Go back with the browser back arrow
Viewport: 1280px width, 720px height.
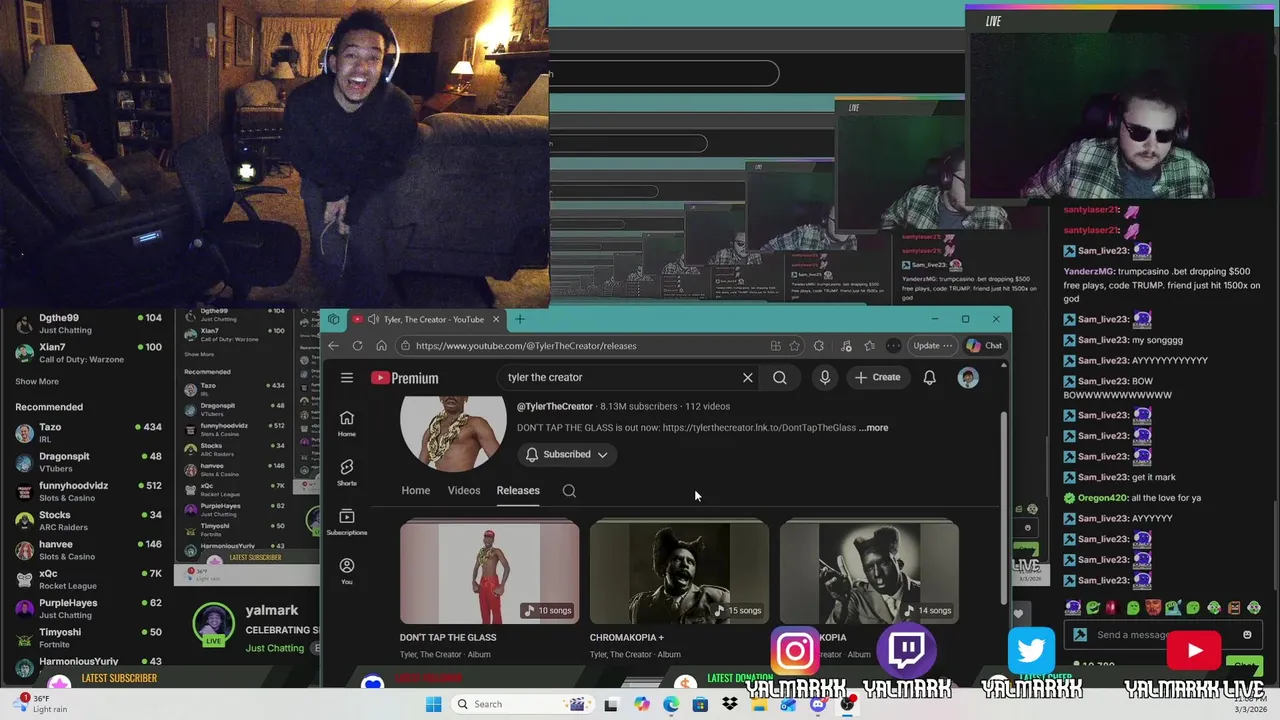click(333, 346)
